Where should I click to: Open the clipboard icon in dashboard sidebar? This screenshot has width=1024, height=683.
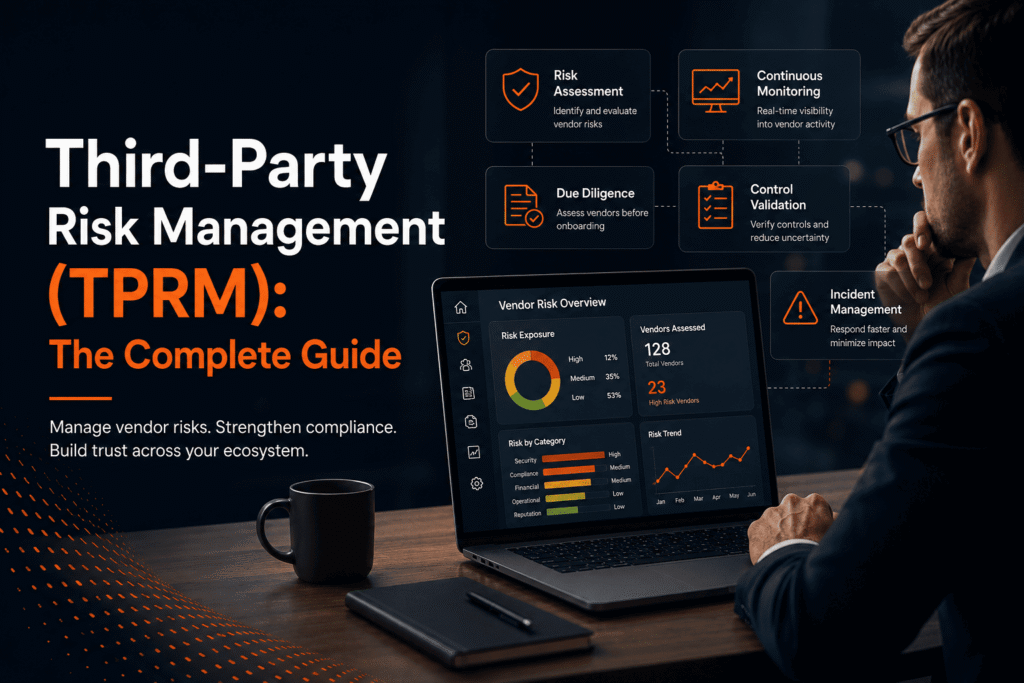(x=471, y=422)
